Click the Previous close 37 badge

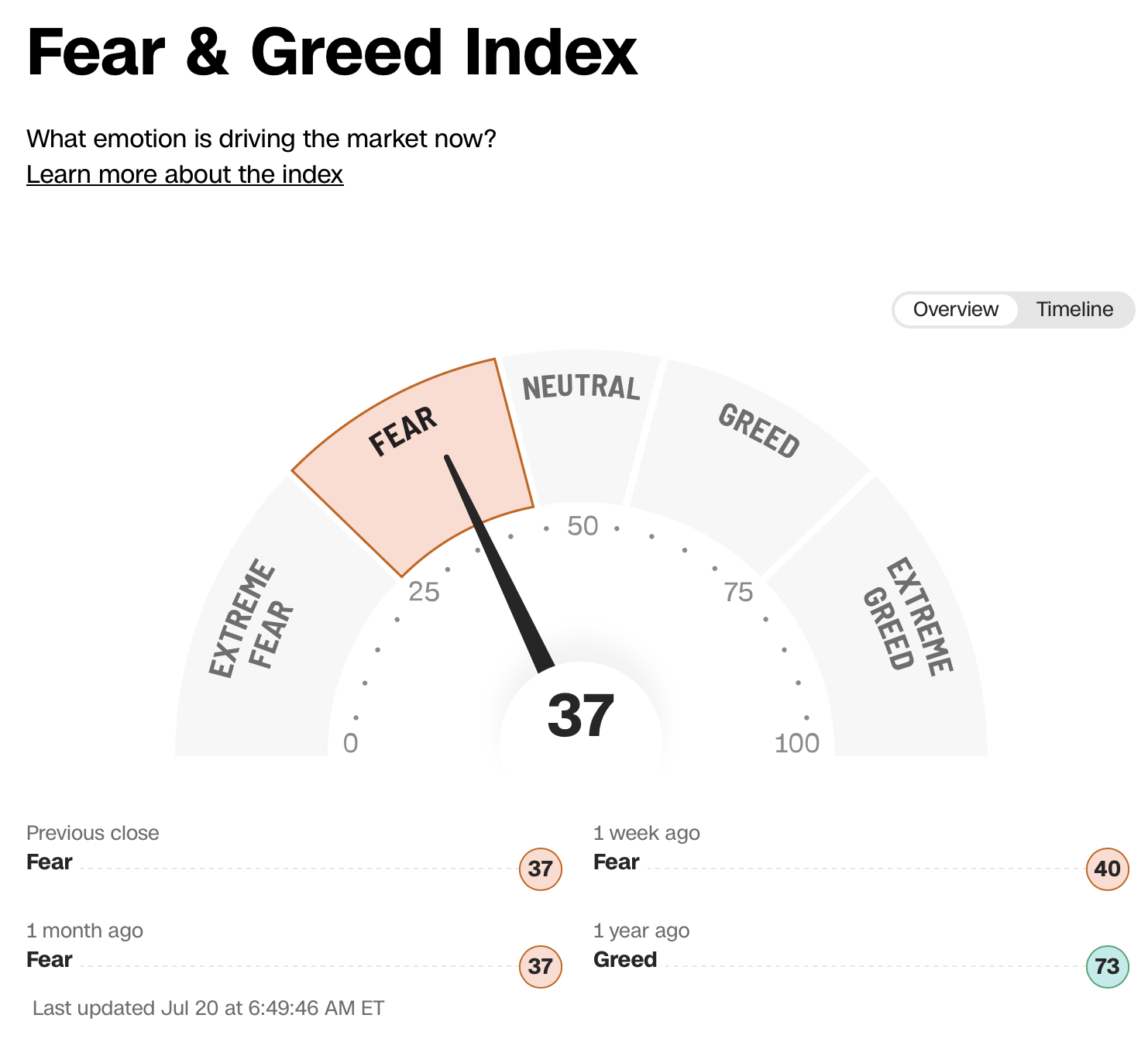pos(540,869)
